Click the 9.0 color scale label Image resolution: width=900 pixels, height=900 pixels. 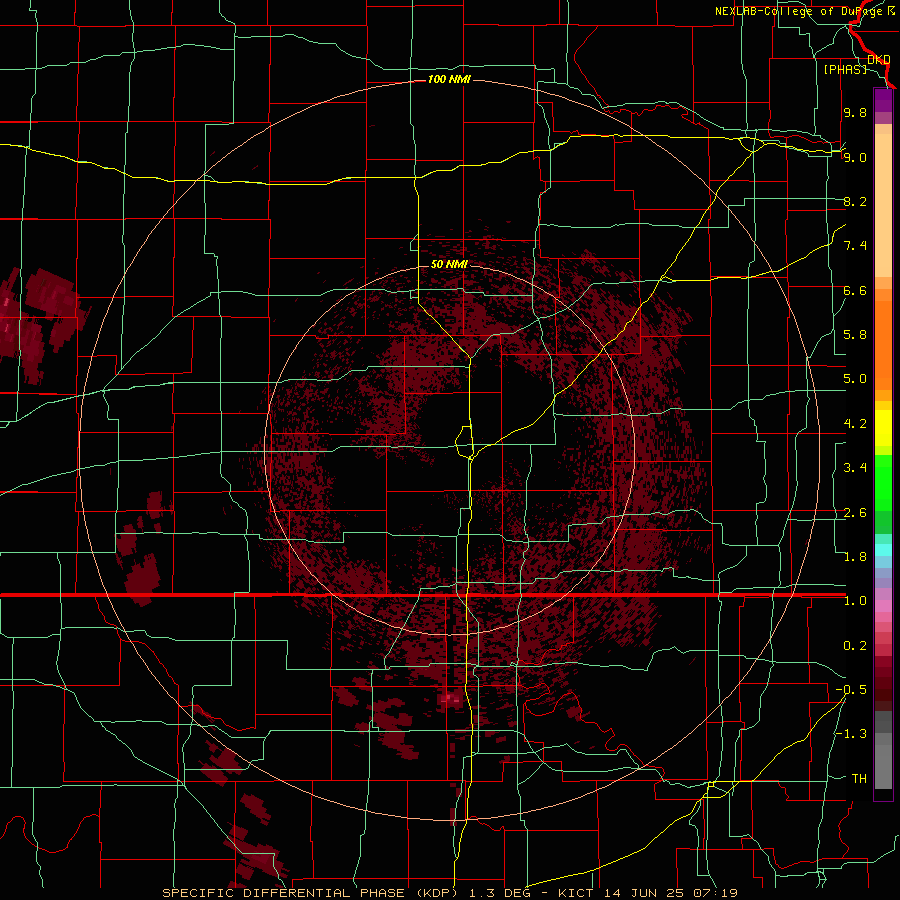[x=855, y=157]
